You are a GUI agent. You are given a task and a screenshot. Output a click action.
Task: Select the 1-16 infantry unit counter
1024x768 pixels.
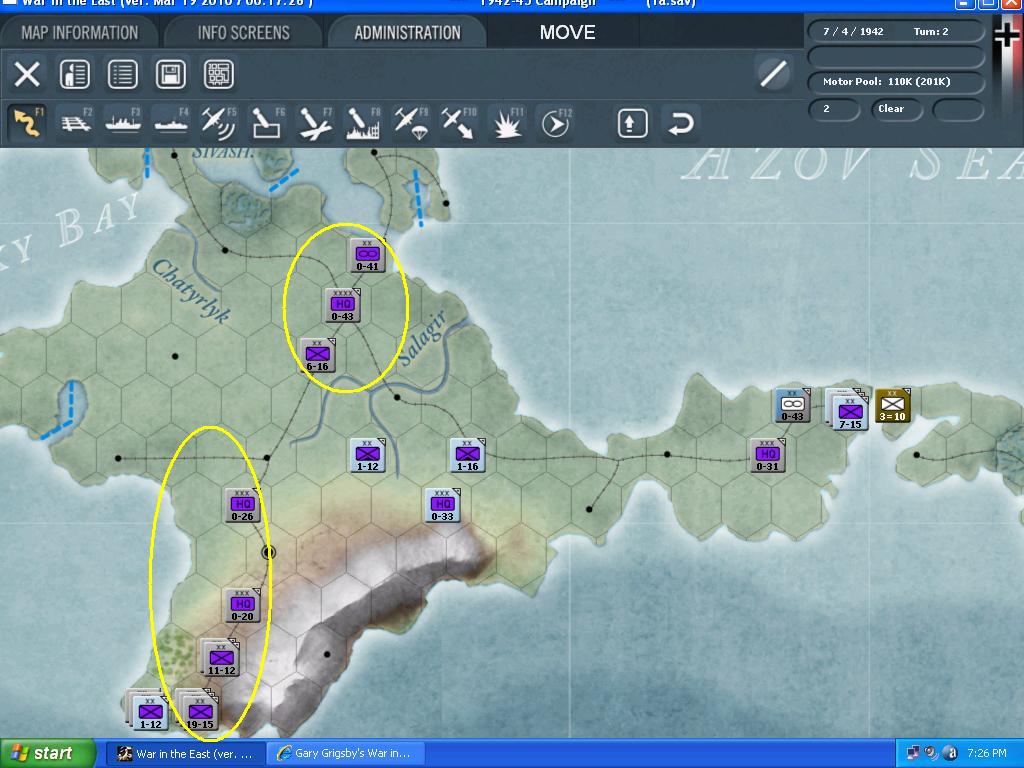(468, 455)
